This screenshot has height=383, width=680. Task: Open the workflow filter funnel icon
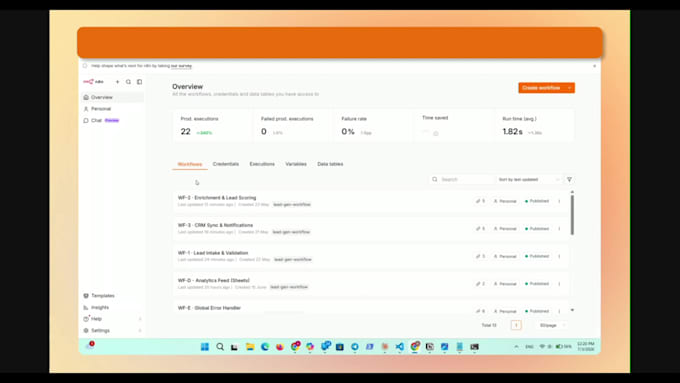(x=569, y=180)
